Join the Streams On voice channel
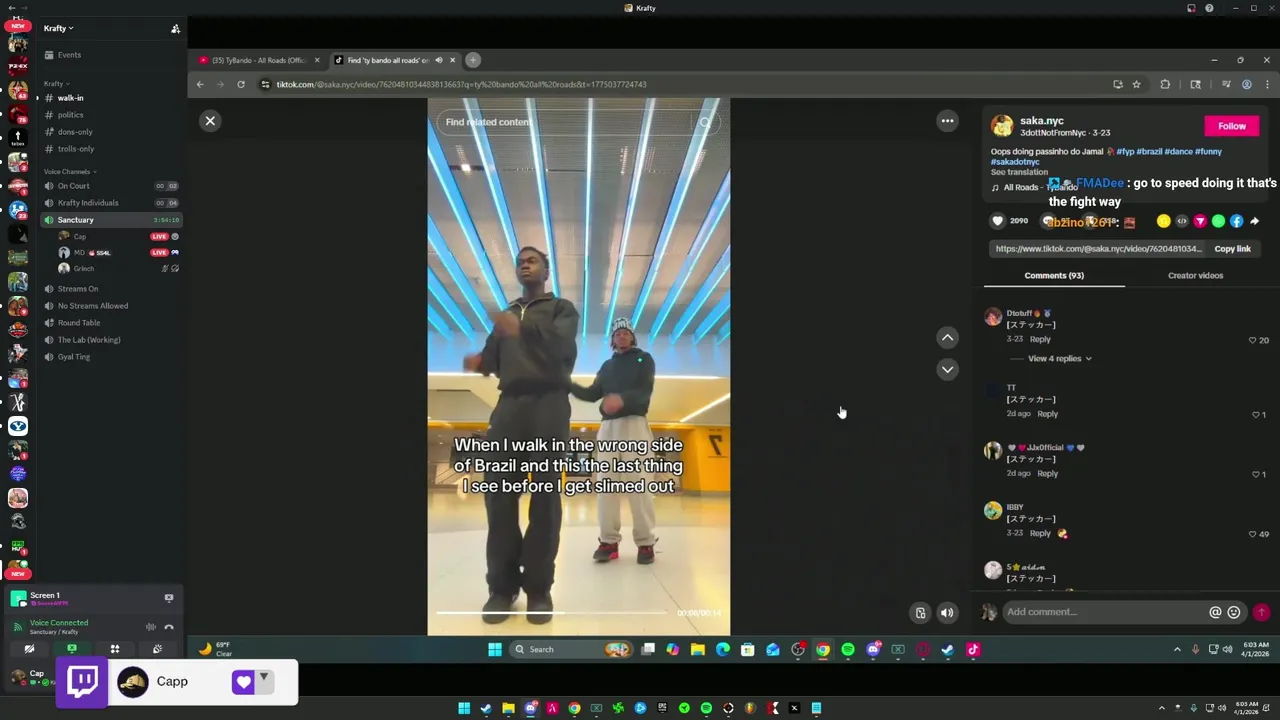 point(110,289)
